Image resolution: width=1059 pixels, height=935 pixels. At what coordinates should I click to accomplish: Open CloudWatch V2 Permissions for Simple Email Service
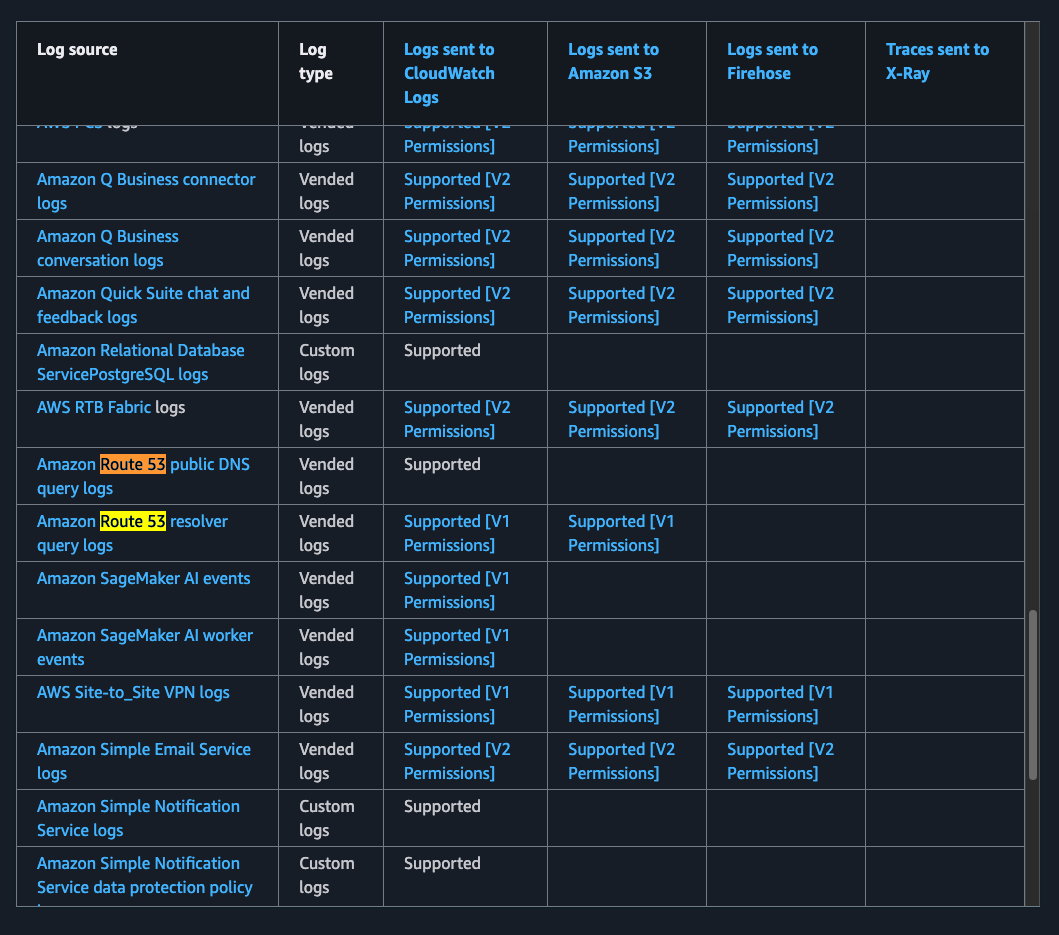coord(457,761)
